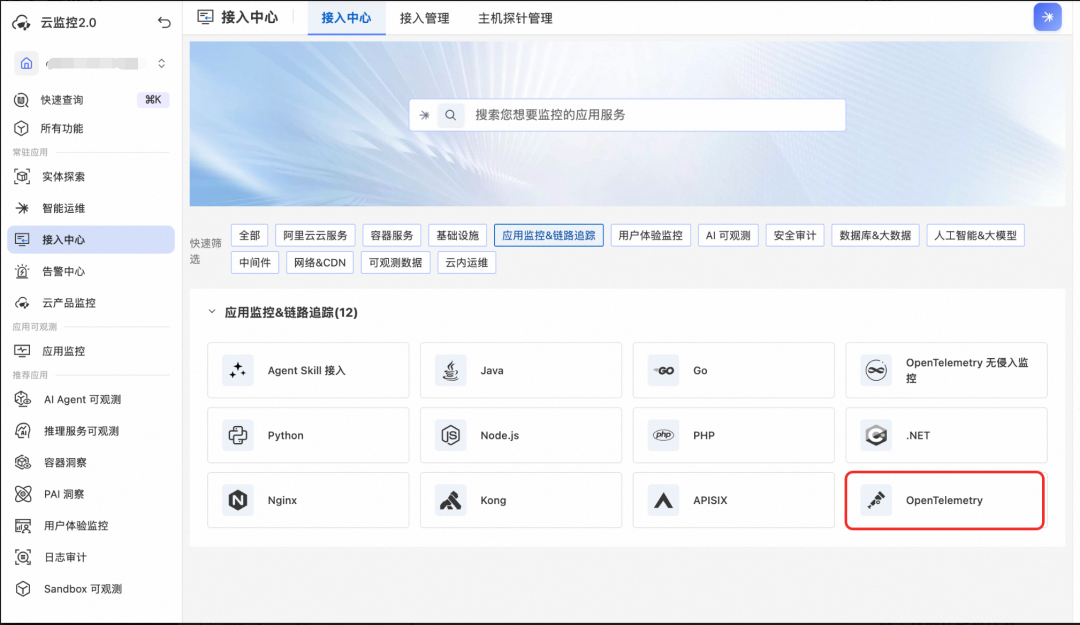Filter by 人工智能&大模型

[x=975, y=236]
